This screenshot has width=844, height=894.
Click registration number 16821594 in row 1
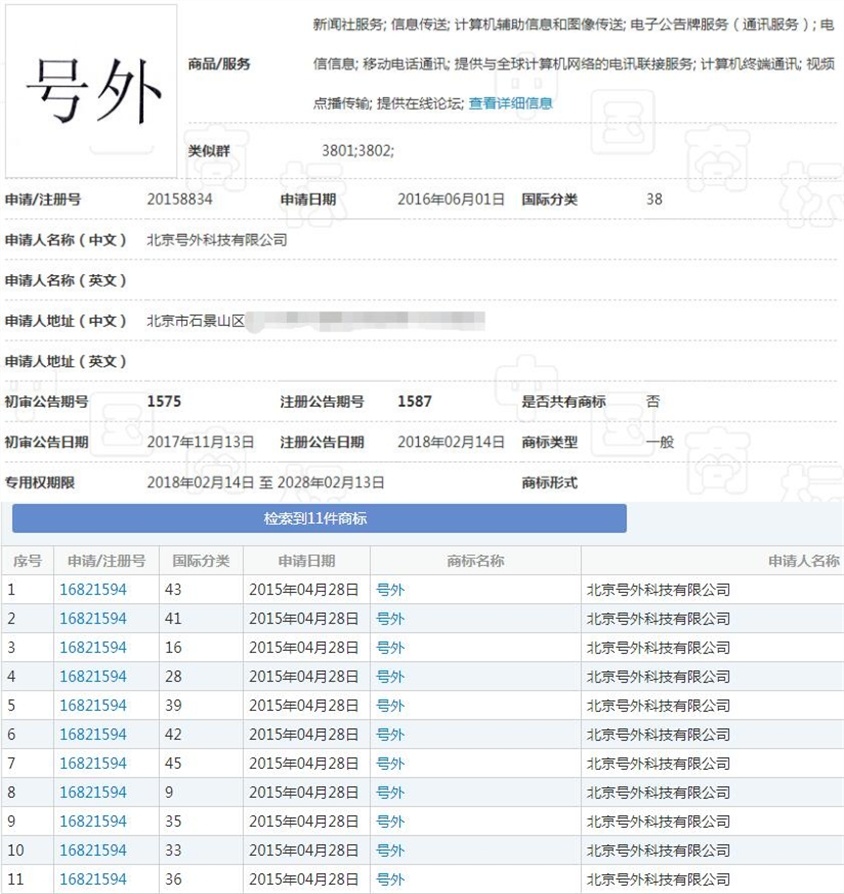click(92, 589)
